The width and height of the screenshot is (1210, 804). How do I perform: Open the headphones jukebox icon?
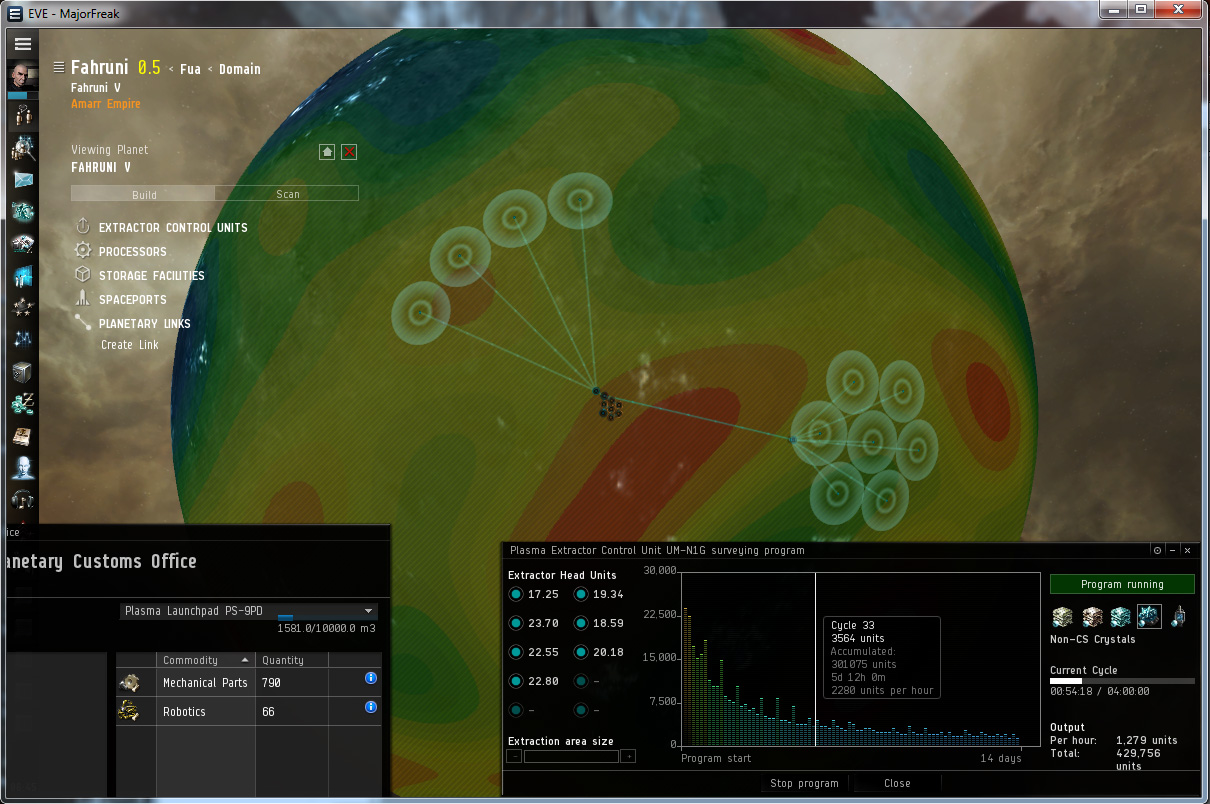pos(23,499)
